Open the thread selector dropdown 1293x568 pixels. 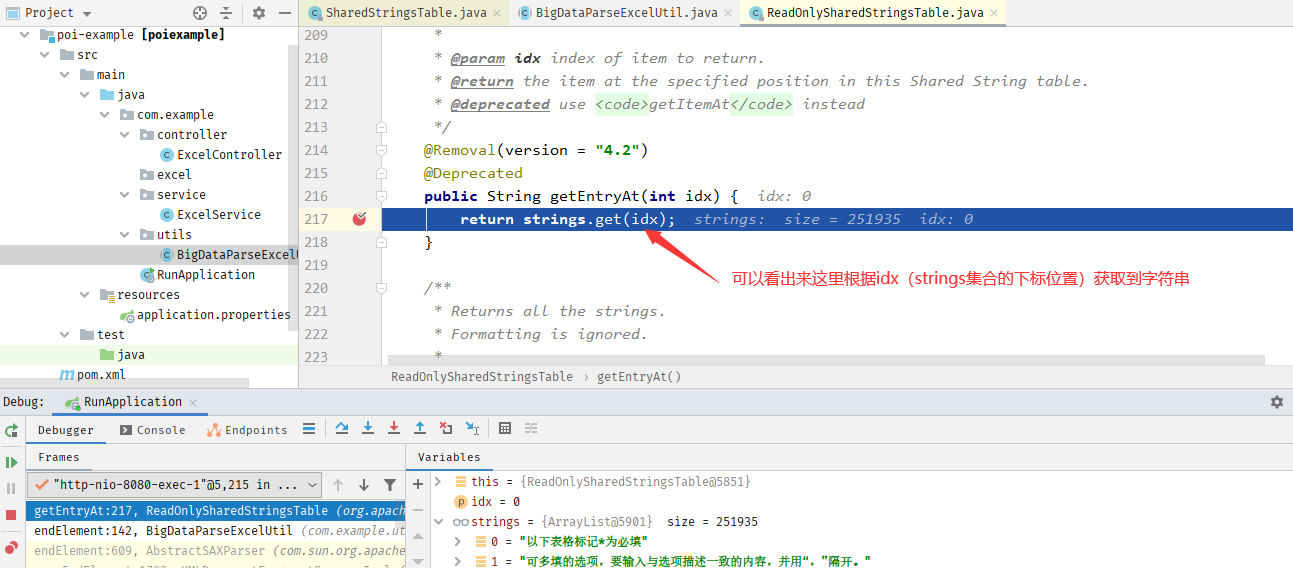point(174,484)
